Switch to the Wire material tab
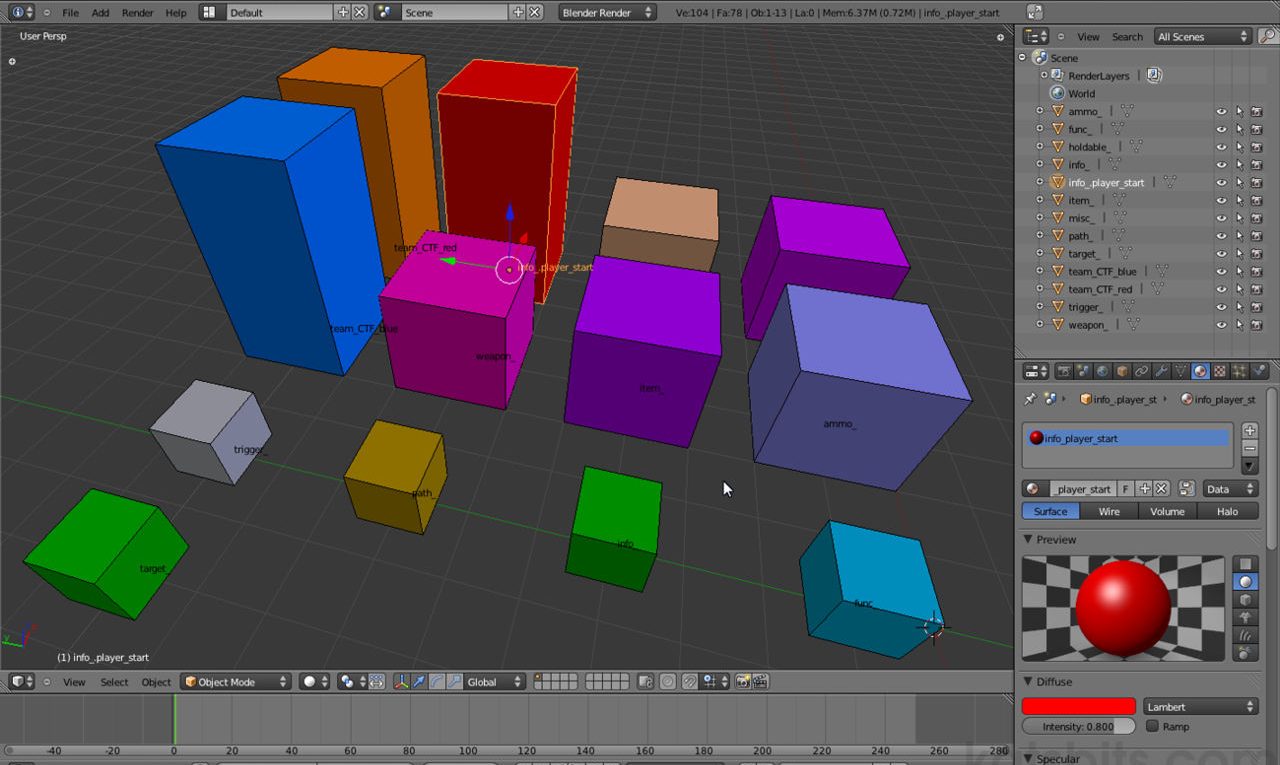1280x765 pixels. pos(1108,511)
